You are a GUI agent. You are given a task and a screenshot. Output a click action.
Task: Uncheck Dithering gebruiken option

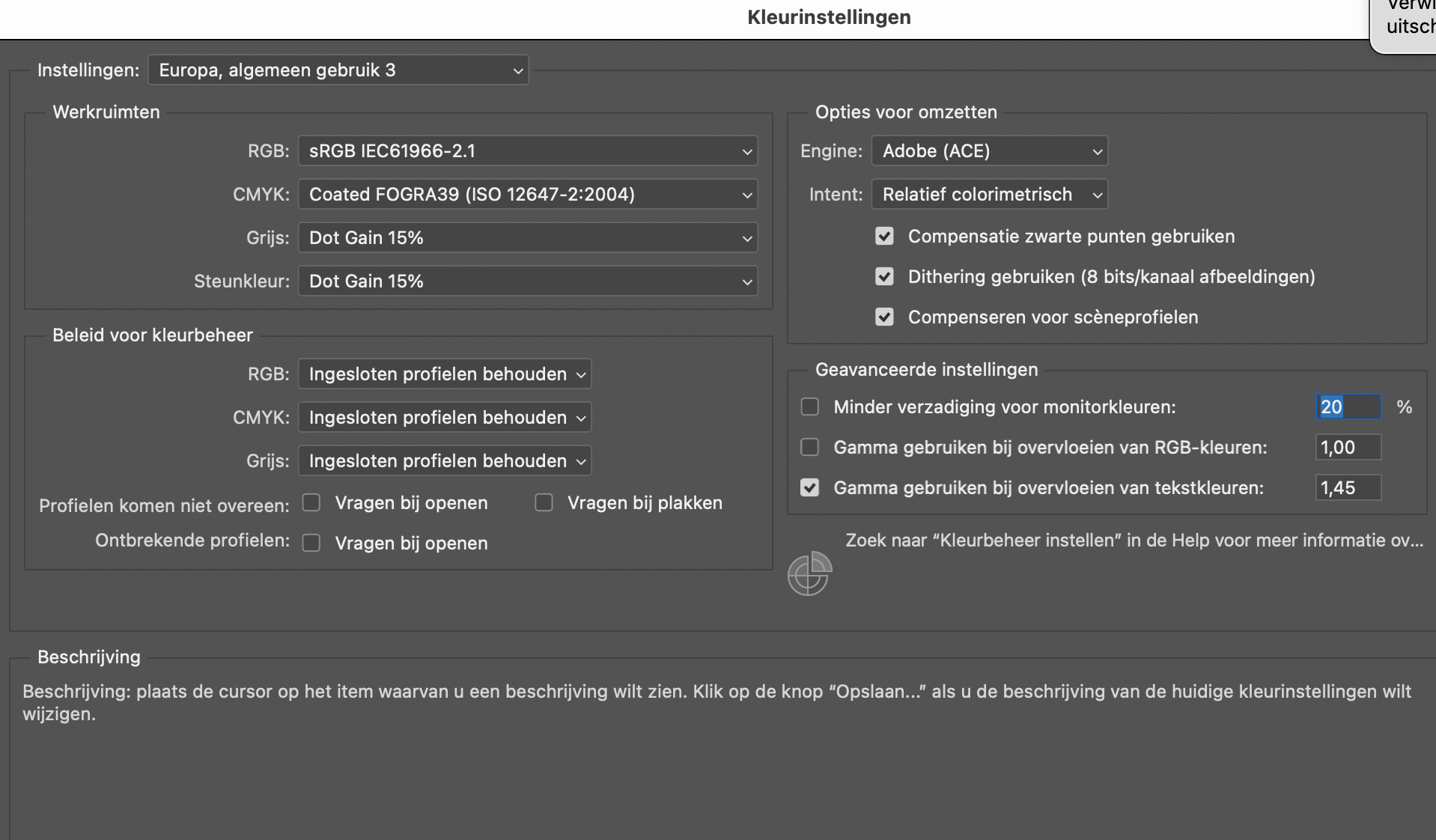[x=886, y=276]
